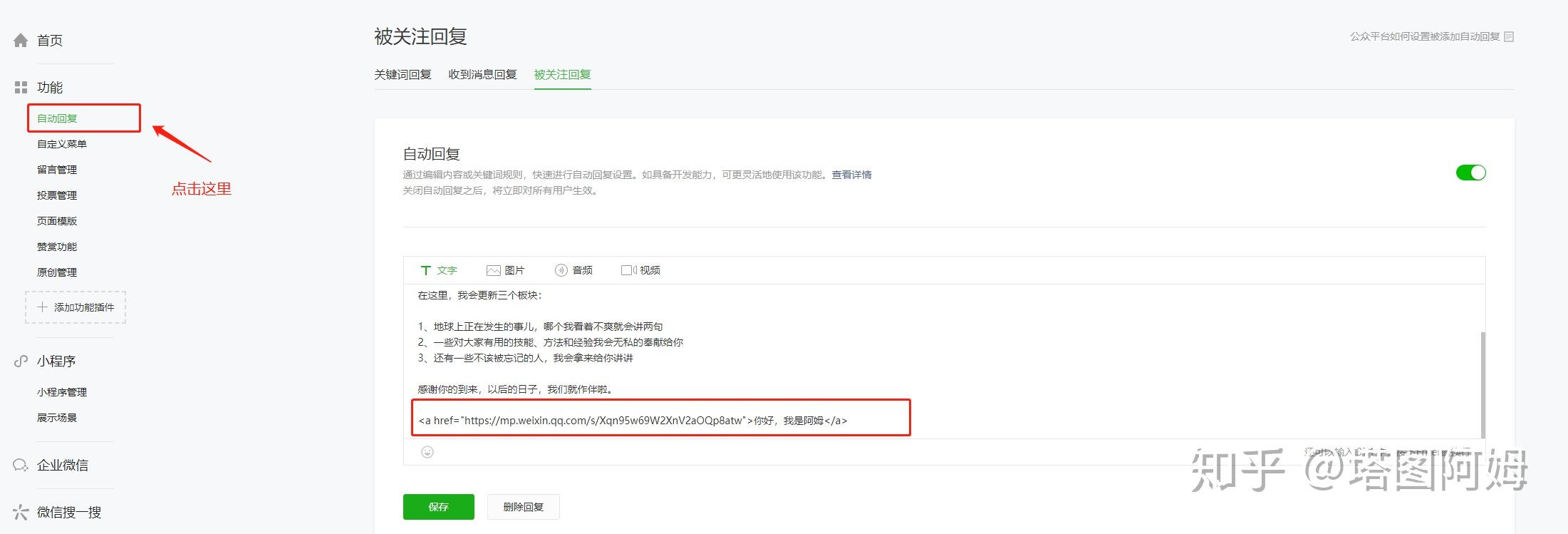This screenshot has width=1568, height=534.
Task: Click the 功能 grid icon
Action: [x=21, y=88]
